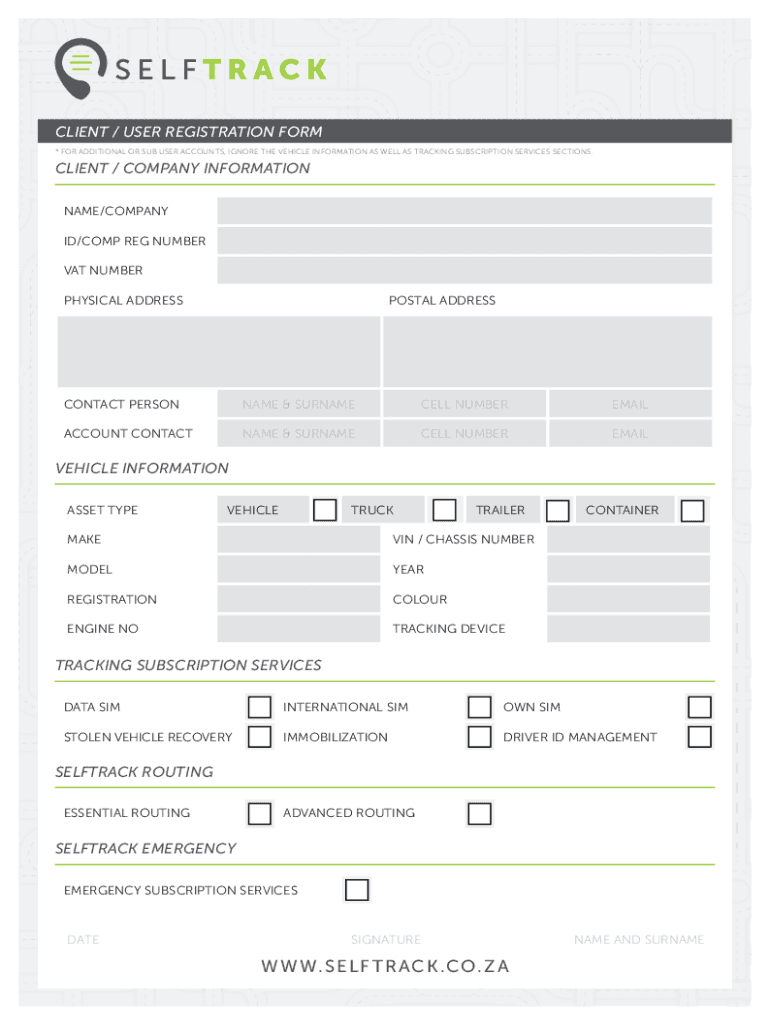
Task: Check the Truck asset type box
Action: pos(445,510)
